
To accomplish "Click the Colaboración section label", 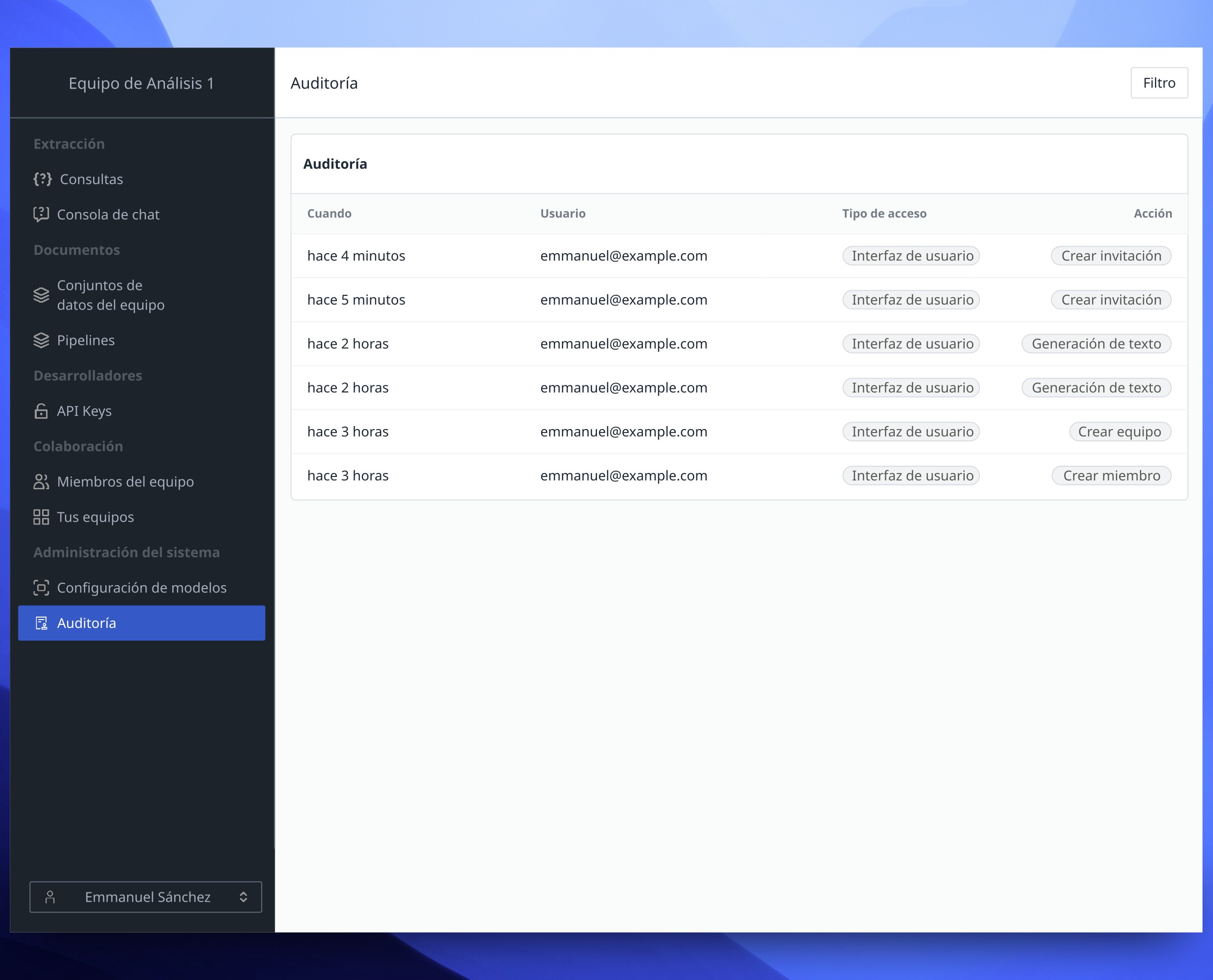I will 78,447.
